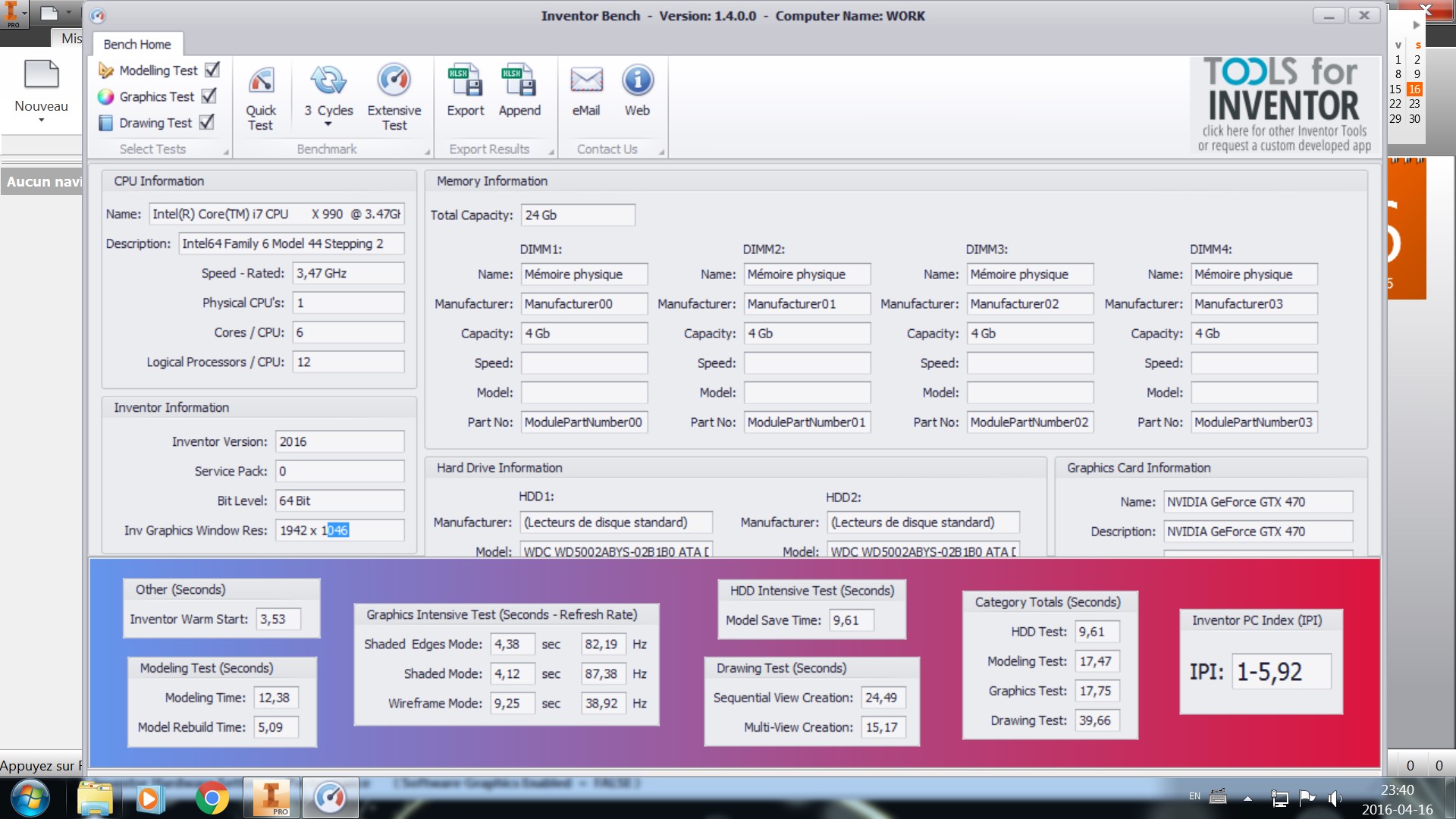
Task: Open Export Results group launcher
Action: (x=551, y=152)
